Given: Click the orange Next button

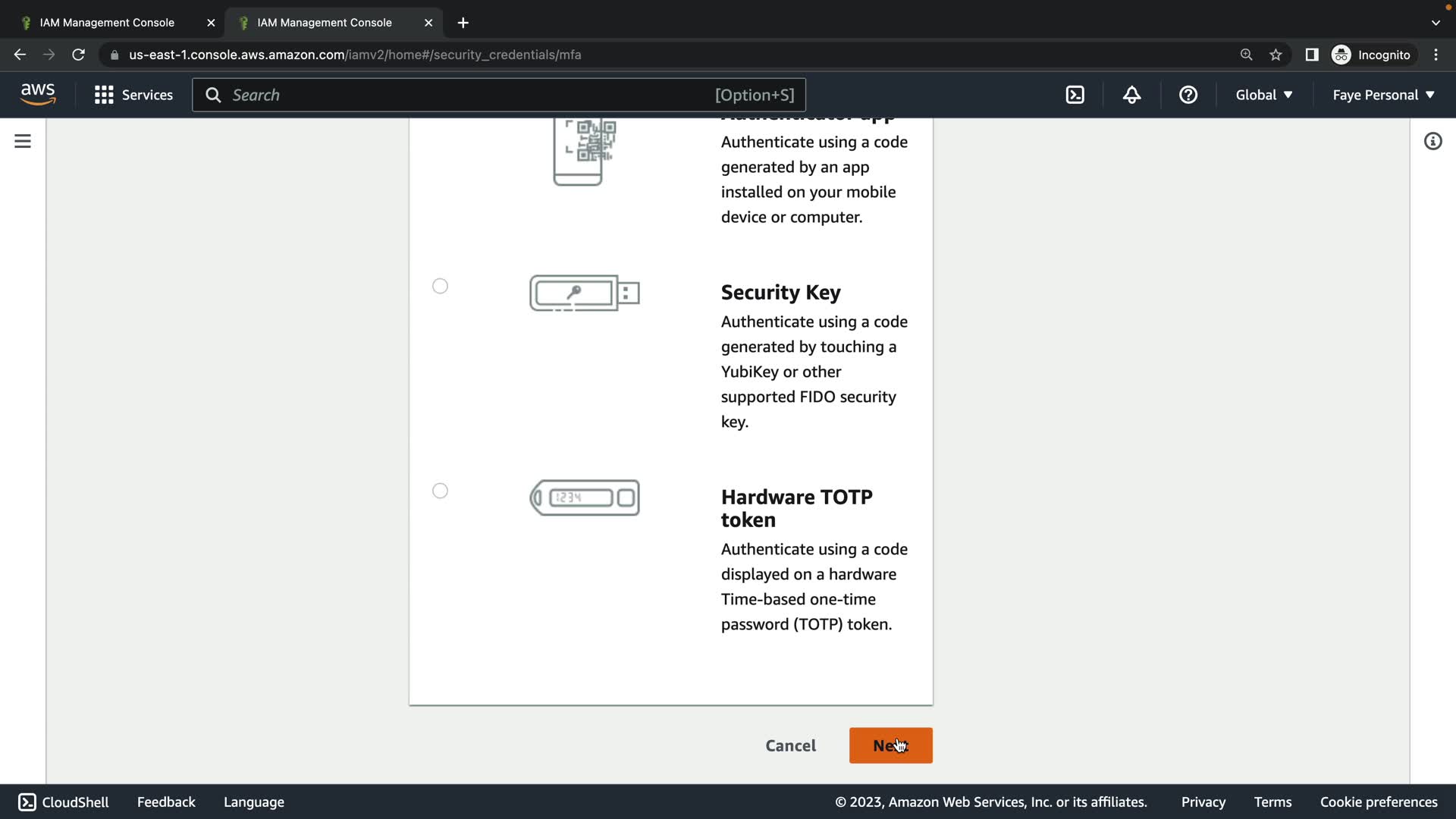Looking at the screenshot, I should click(890, 745).
